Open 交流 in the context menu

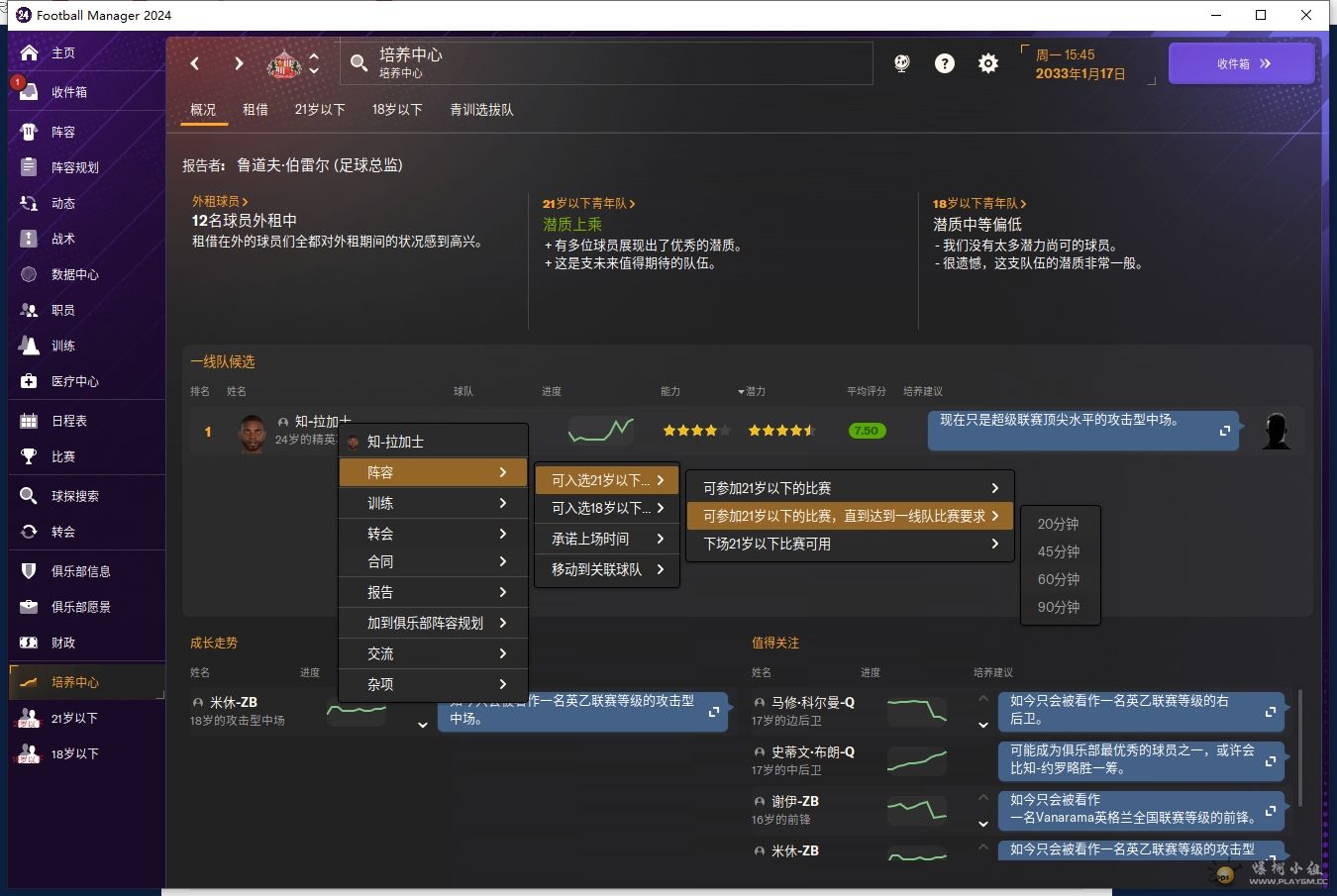[x=433, y=653]
